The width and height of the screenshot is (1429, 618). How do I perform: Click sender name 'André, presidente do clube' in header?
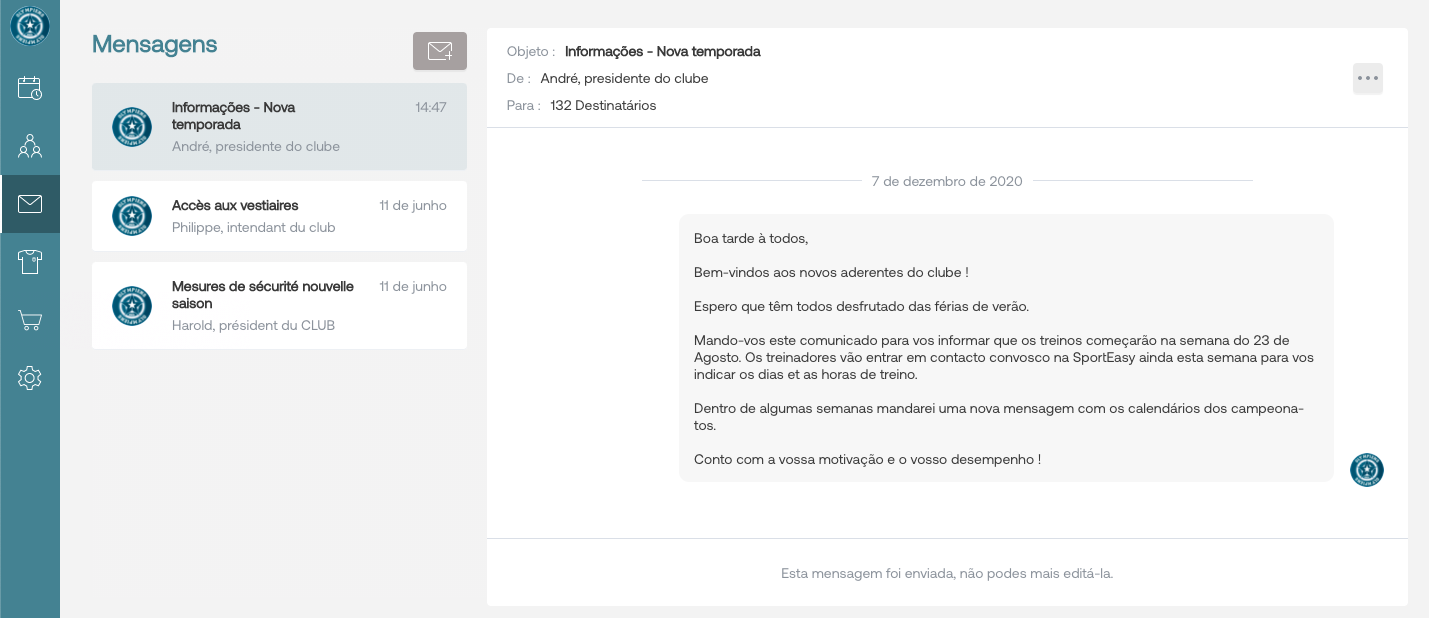(x=624, y=79)
